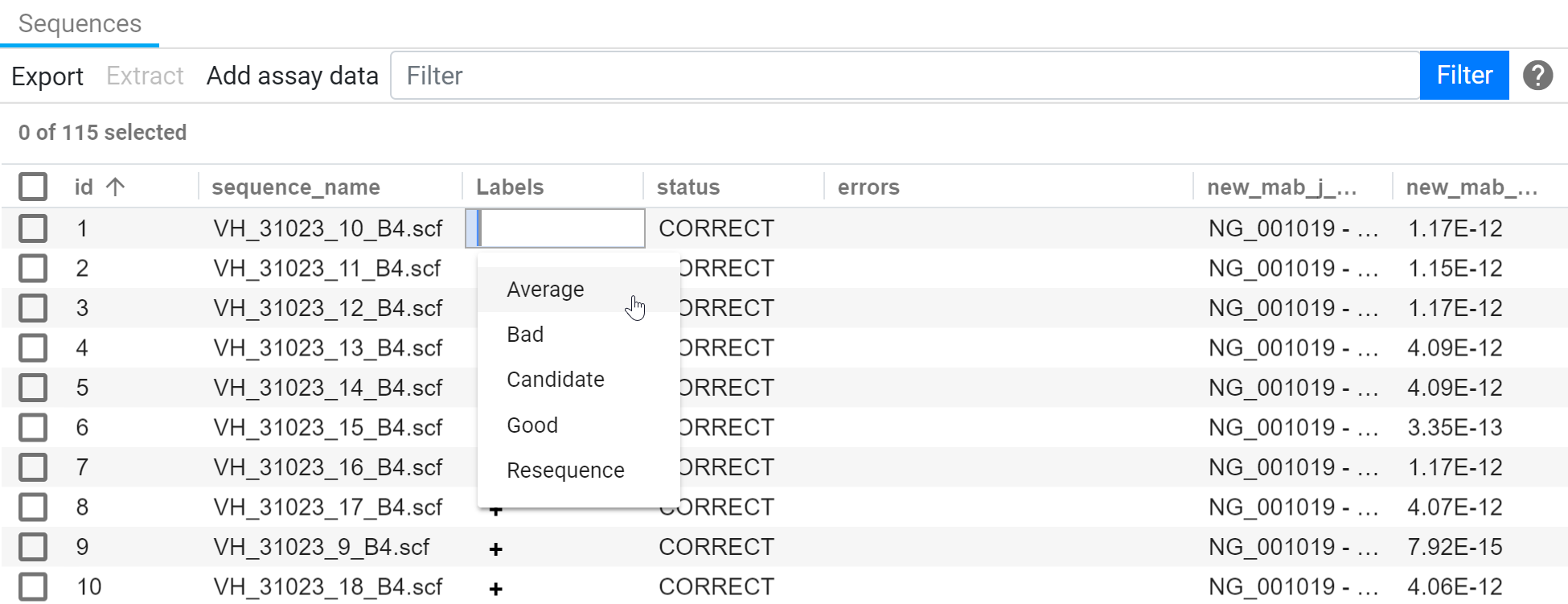Screen dimensions: 1568x604
Task: Select cell VH_31023_9_B4.scf
Action: coord(322,547)
